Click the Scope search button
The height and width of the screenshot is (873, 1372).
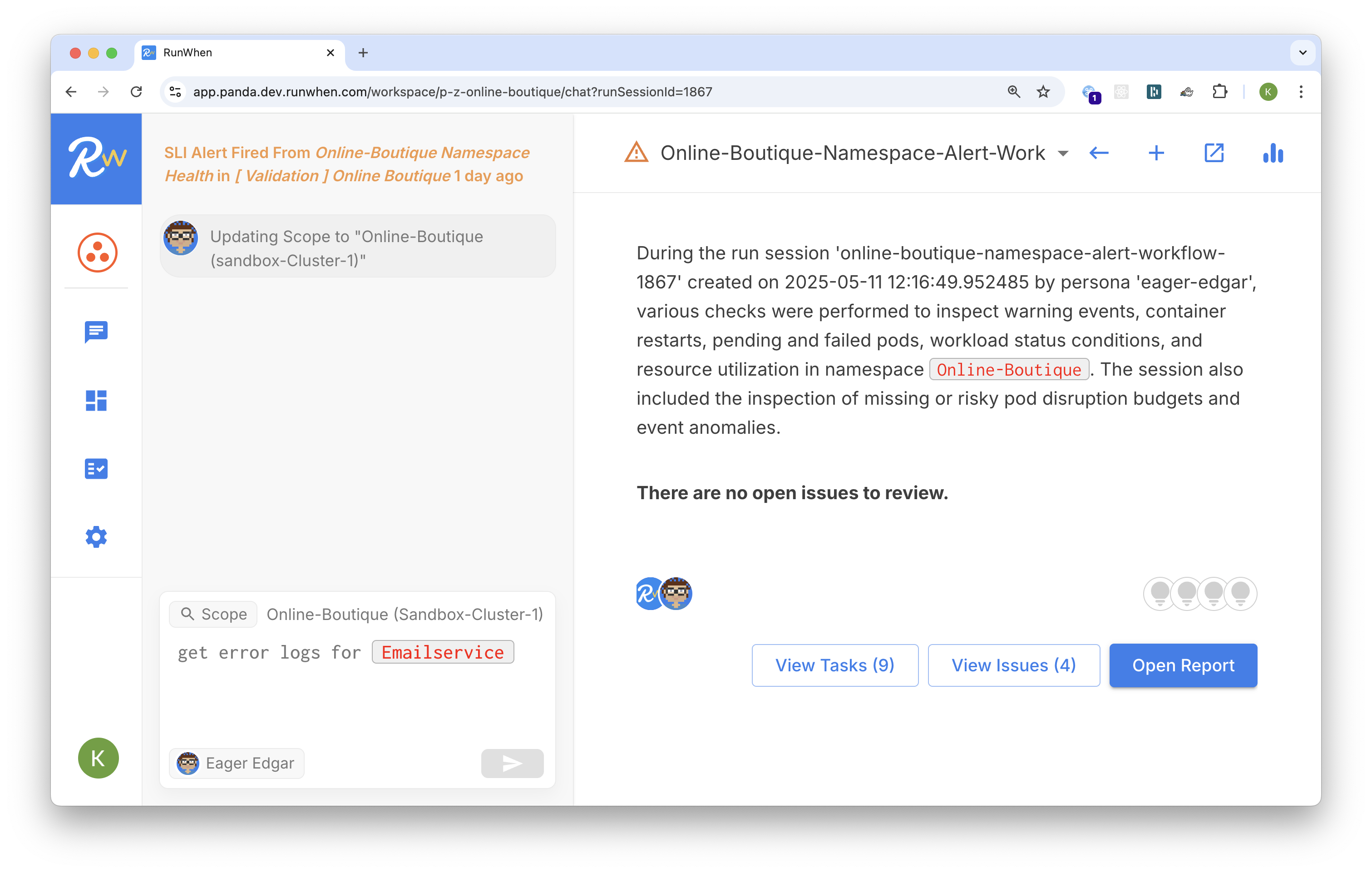tap(214, 614)
